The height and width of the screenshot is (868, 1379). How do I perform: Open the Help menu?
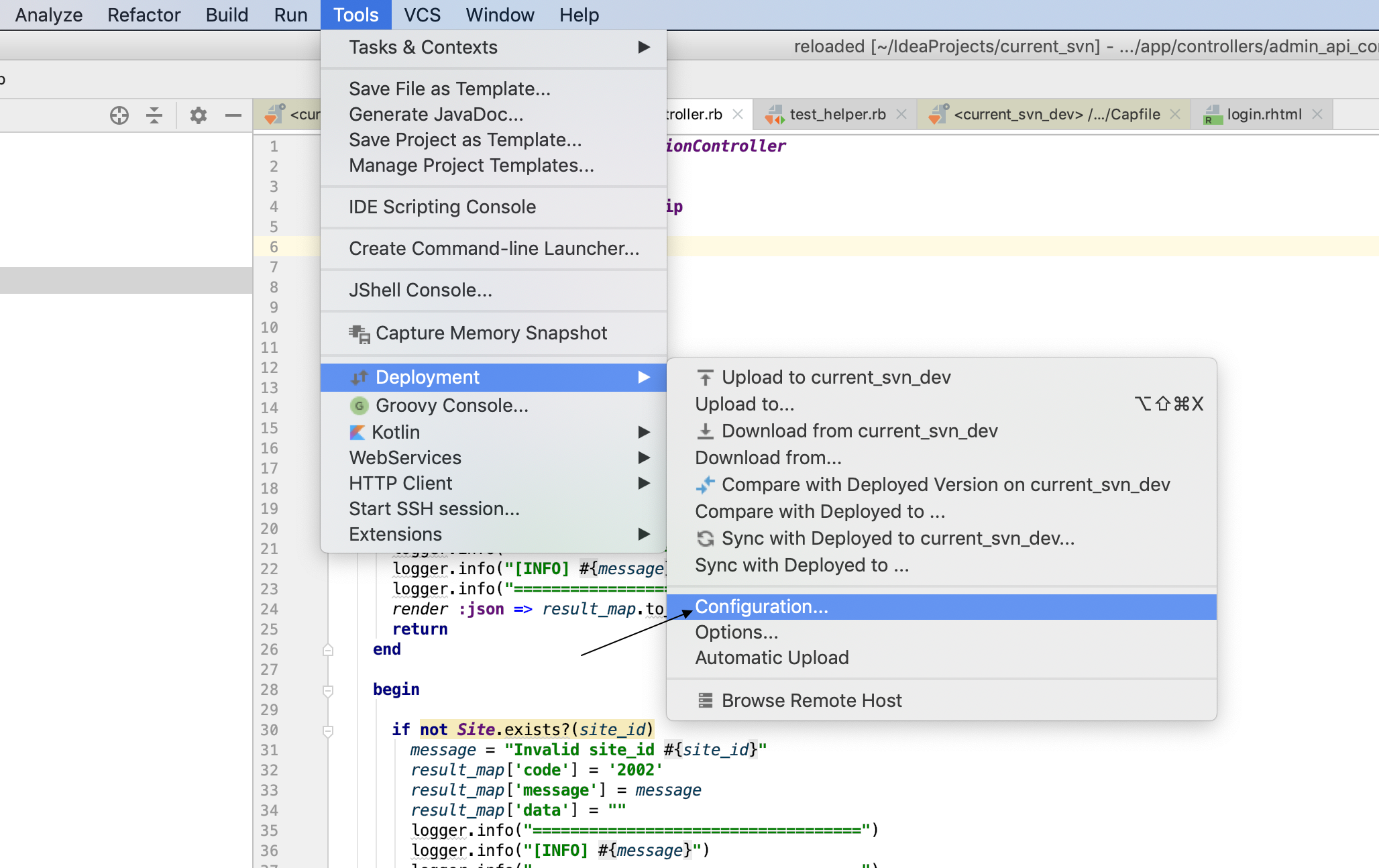click(580, 15)
